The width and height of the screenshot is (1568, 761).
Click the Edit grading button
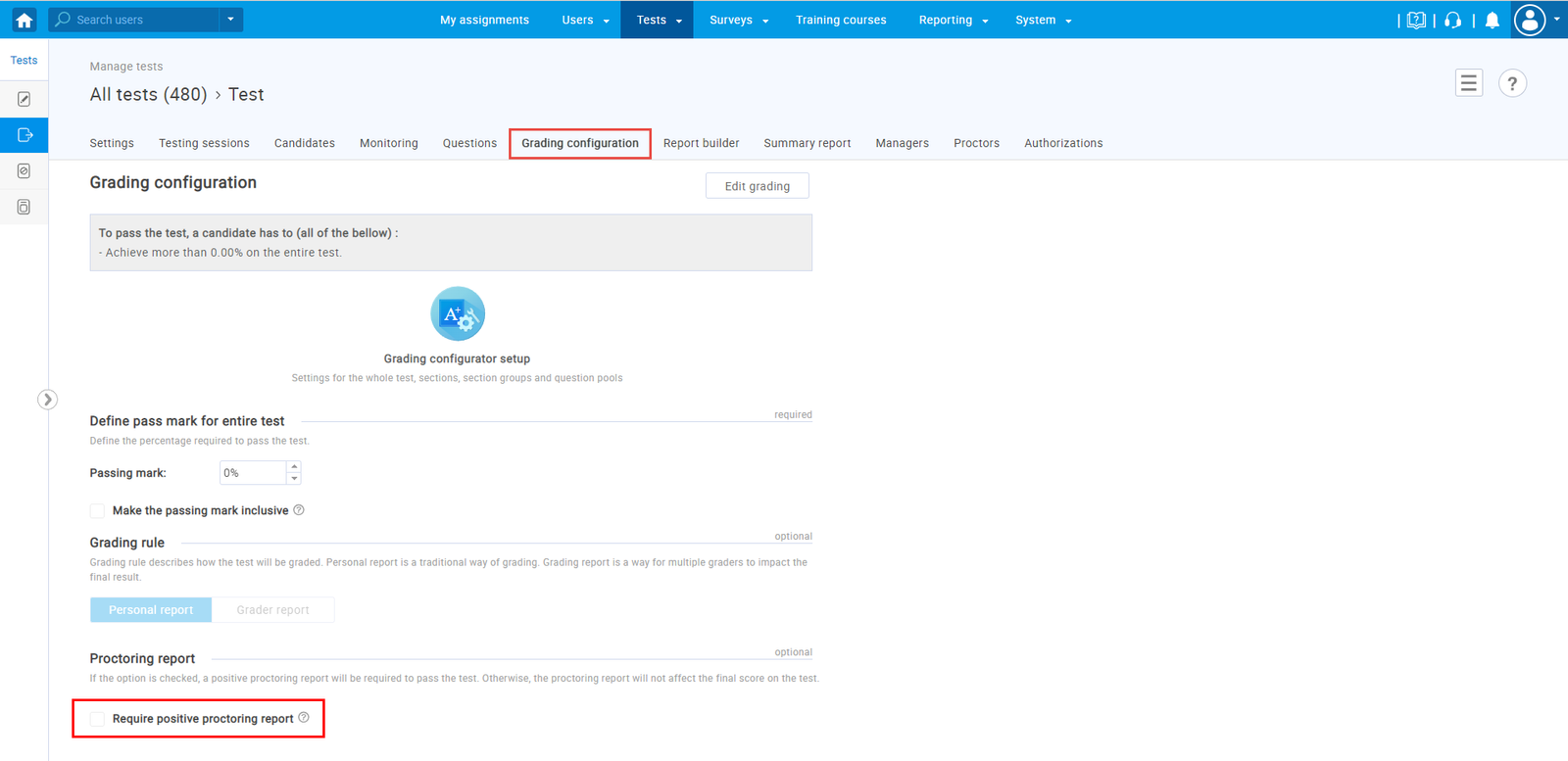(x=757, y=186)
